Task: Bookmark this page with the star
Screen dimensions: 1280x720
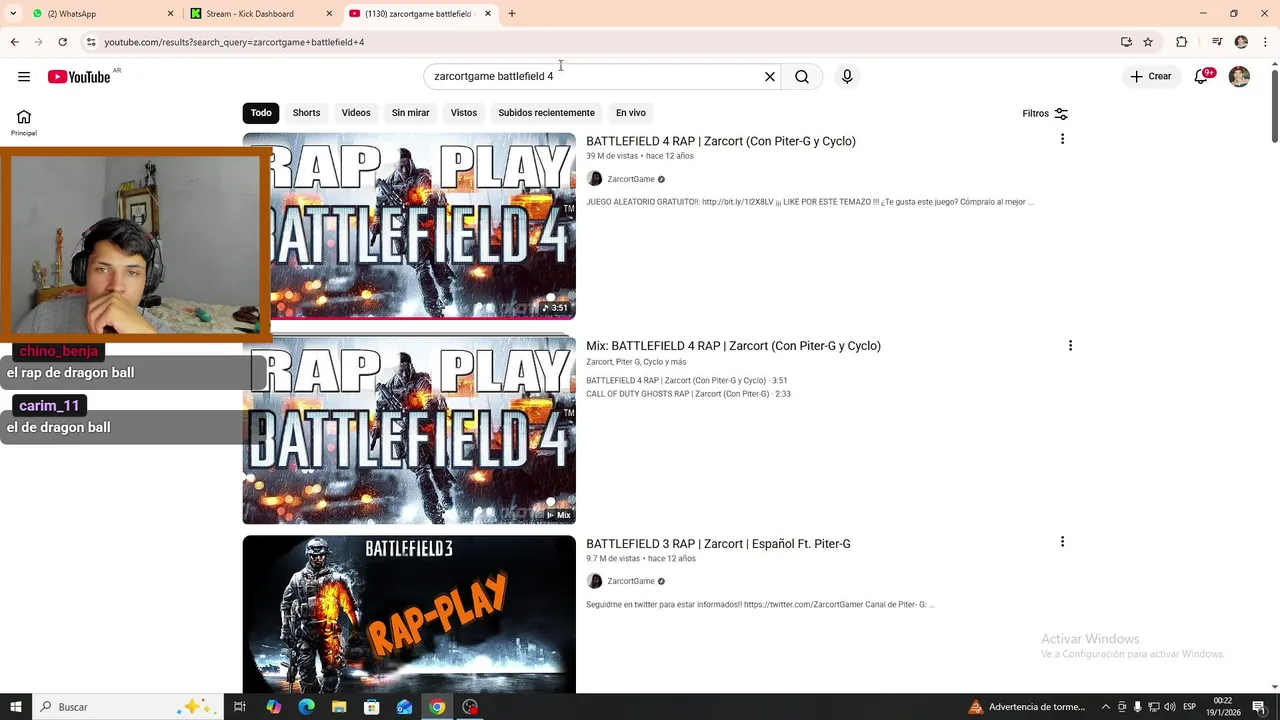Action: point(1148,42)
